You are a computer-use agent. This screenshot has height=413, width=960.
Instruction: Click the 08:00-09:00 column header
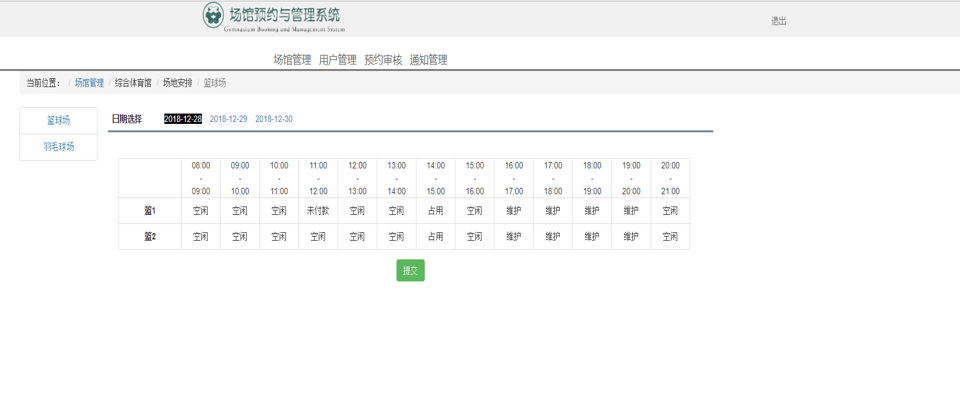(x=201, y=178)
